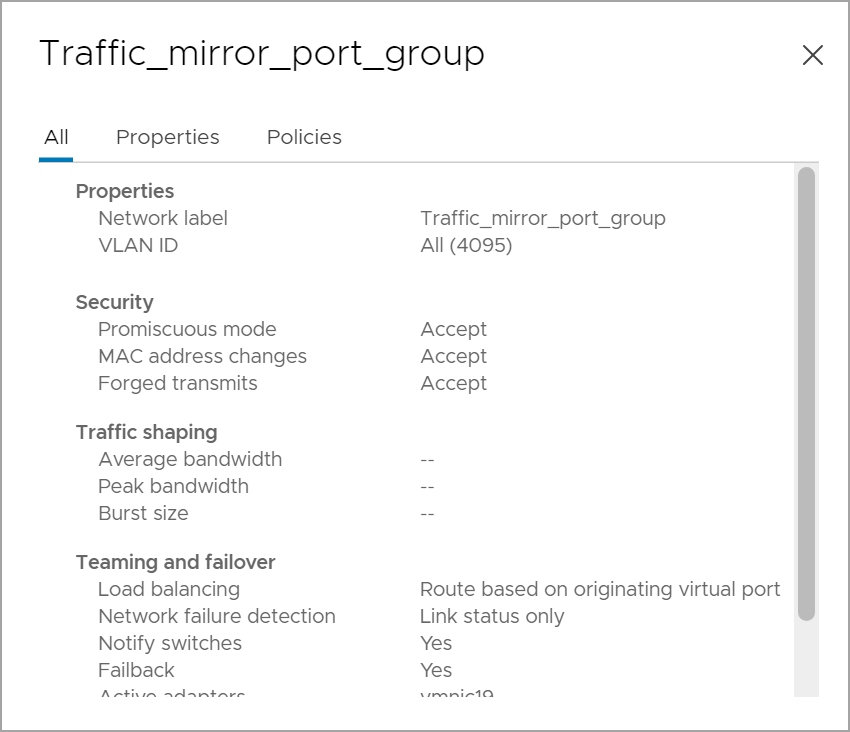Click the Peak bandwidth row

172,486
